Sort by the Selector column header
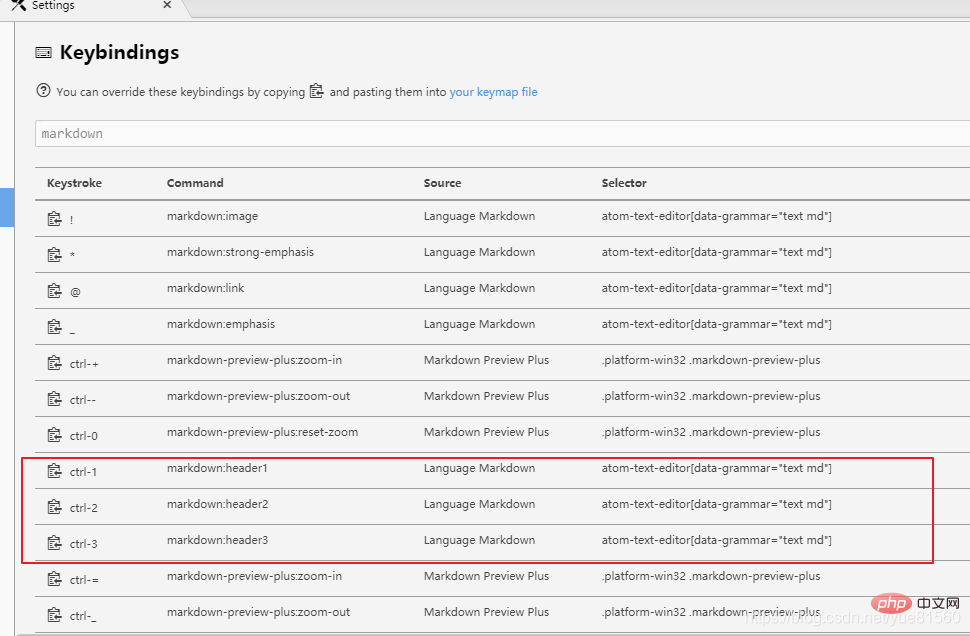Screen dimensions: 970x636 624,183
